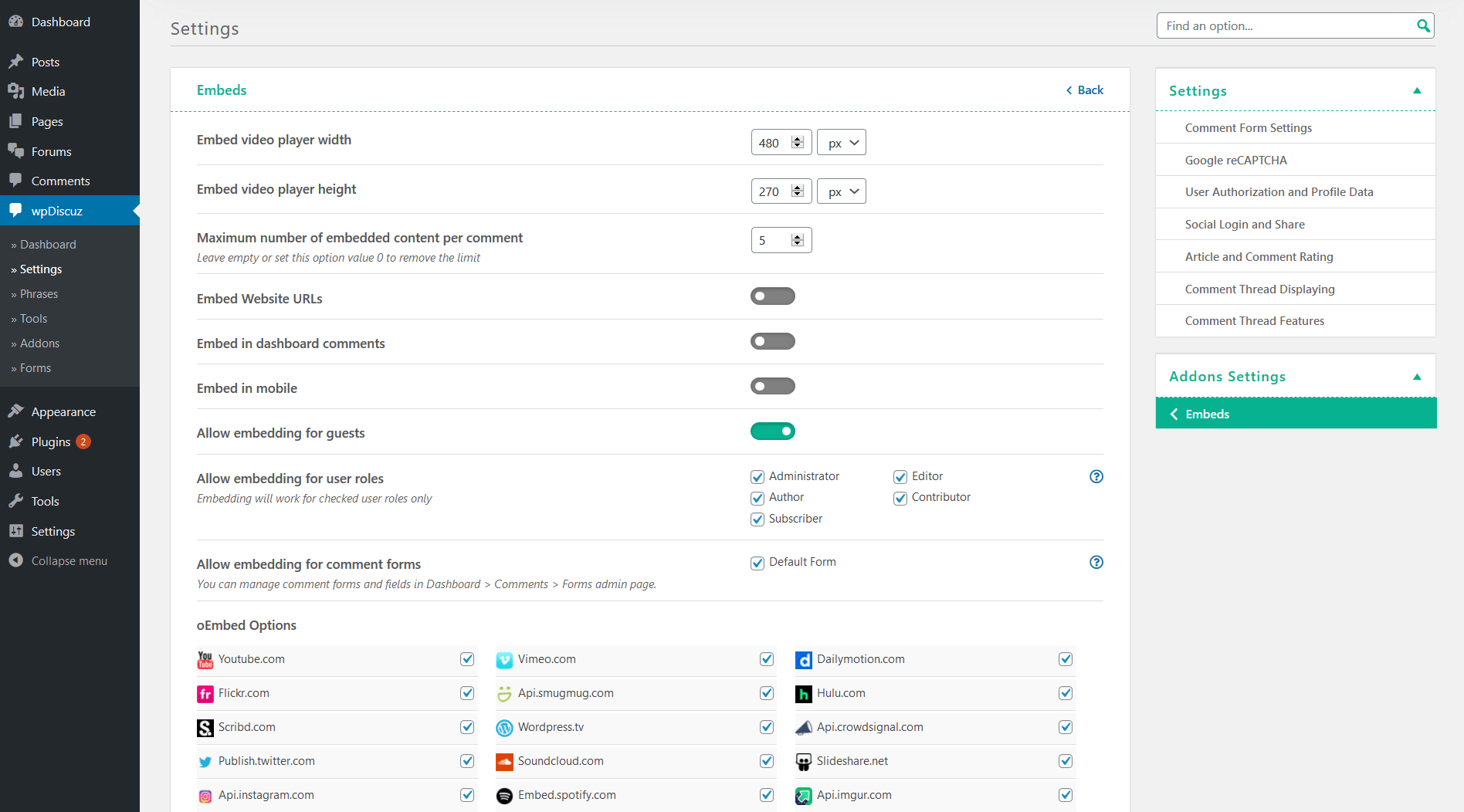The image size is (1464, 812).
Task: Open the Plugins admin menu
Action: tap(51, 442)
